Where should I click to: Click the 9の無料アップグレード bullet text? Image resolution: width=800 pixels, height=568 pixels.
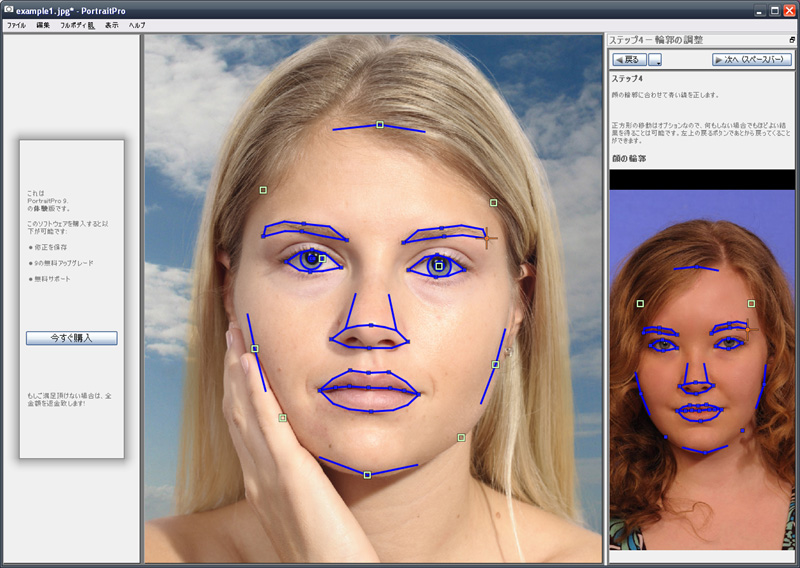(x=64, y=263)
